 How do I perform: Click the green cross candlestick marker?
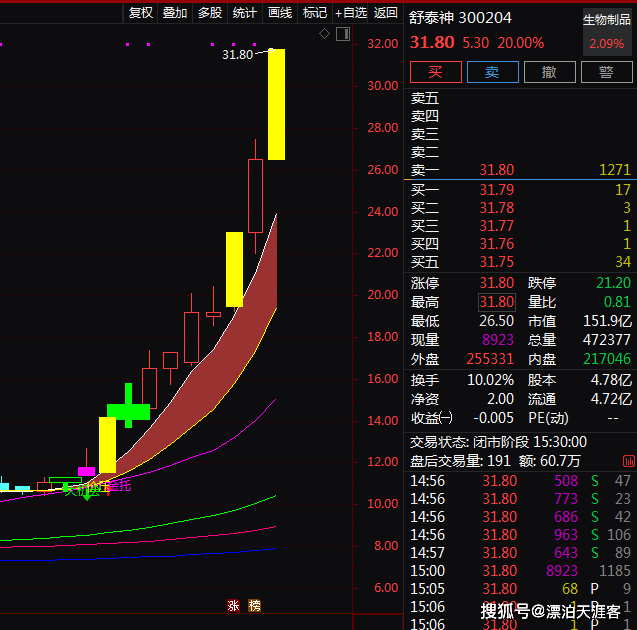tap(128, 410)
